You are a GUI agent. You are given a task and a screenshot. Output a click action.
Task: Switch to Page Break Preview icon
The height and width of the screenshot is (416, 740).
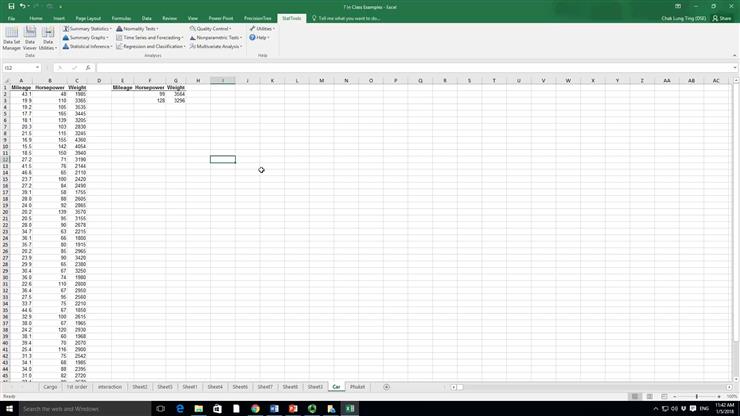[664, 397]
